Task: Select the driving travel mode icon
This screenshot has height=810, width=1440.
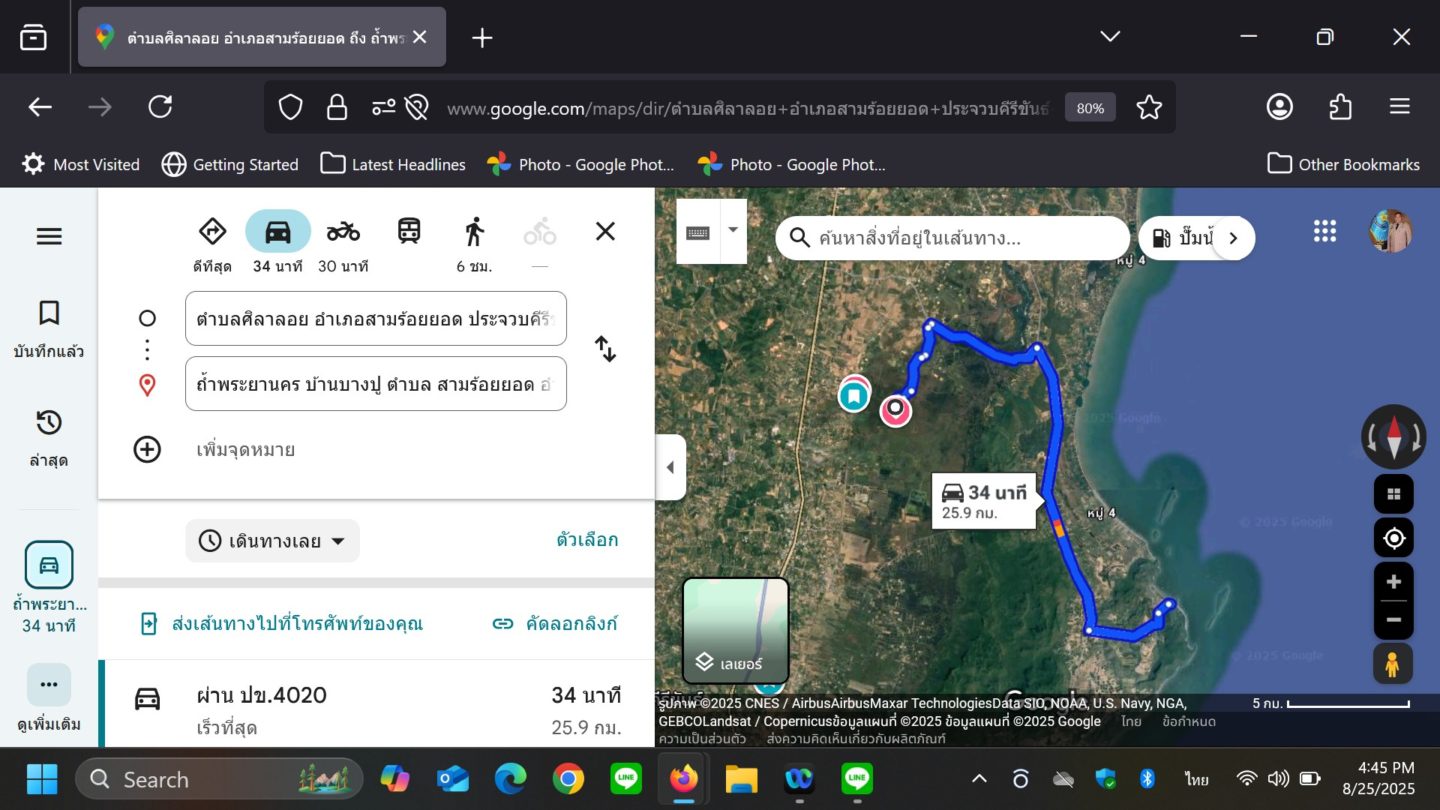Action: coord(277,232)
